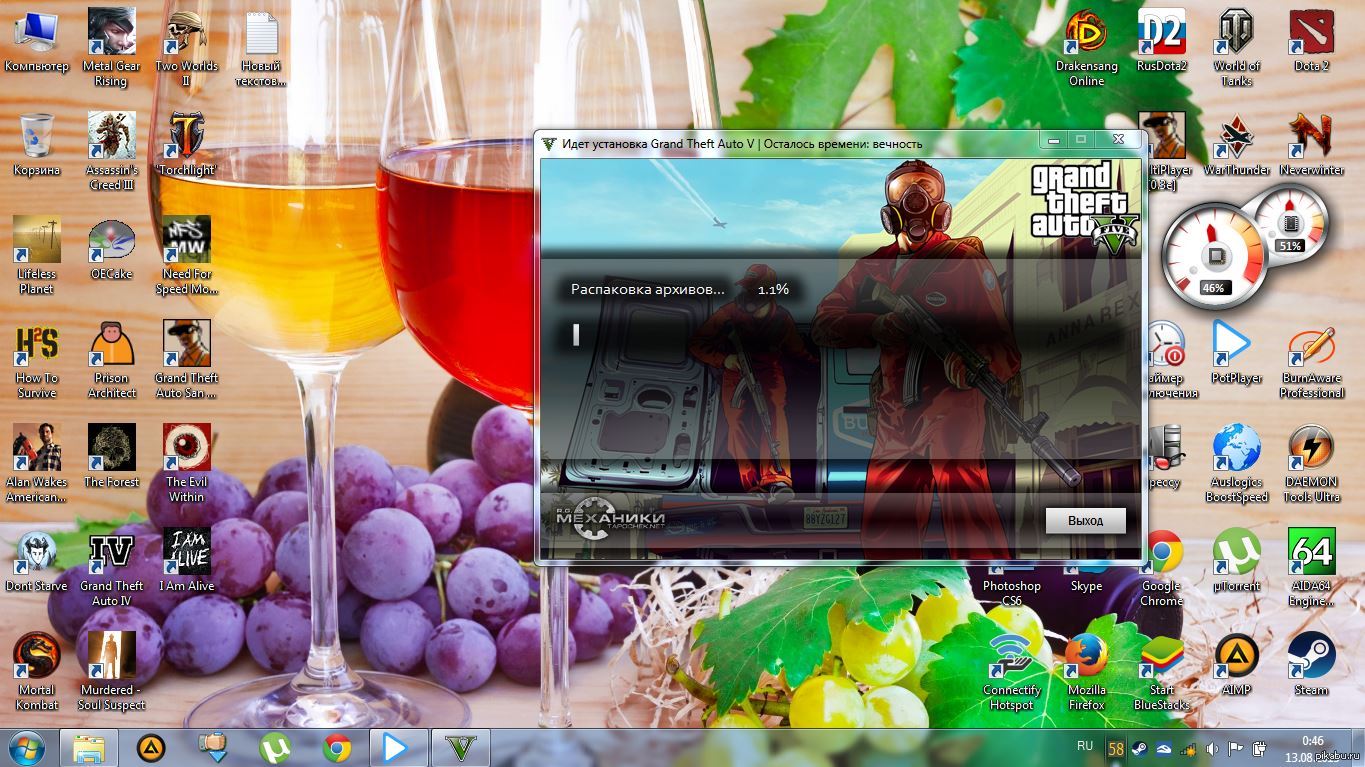Screen dimensions: 1365x767
Task: Open the volume speaker tray icon
Action: [1213, 749]
